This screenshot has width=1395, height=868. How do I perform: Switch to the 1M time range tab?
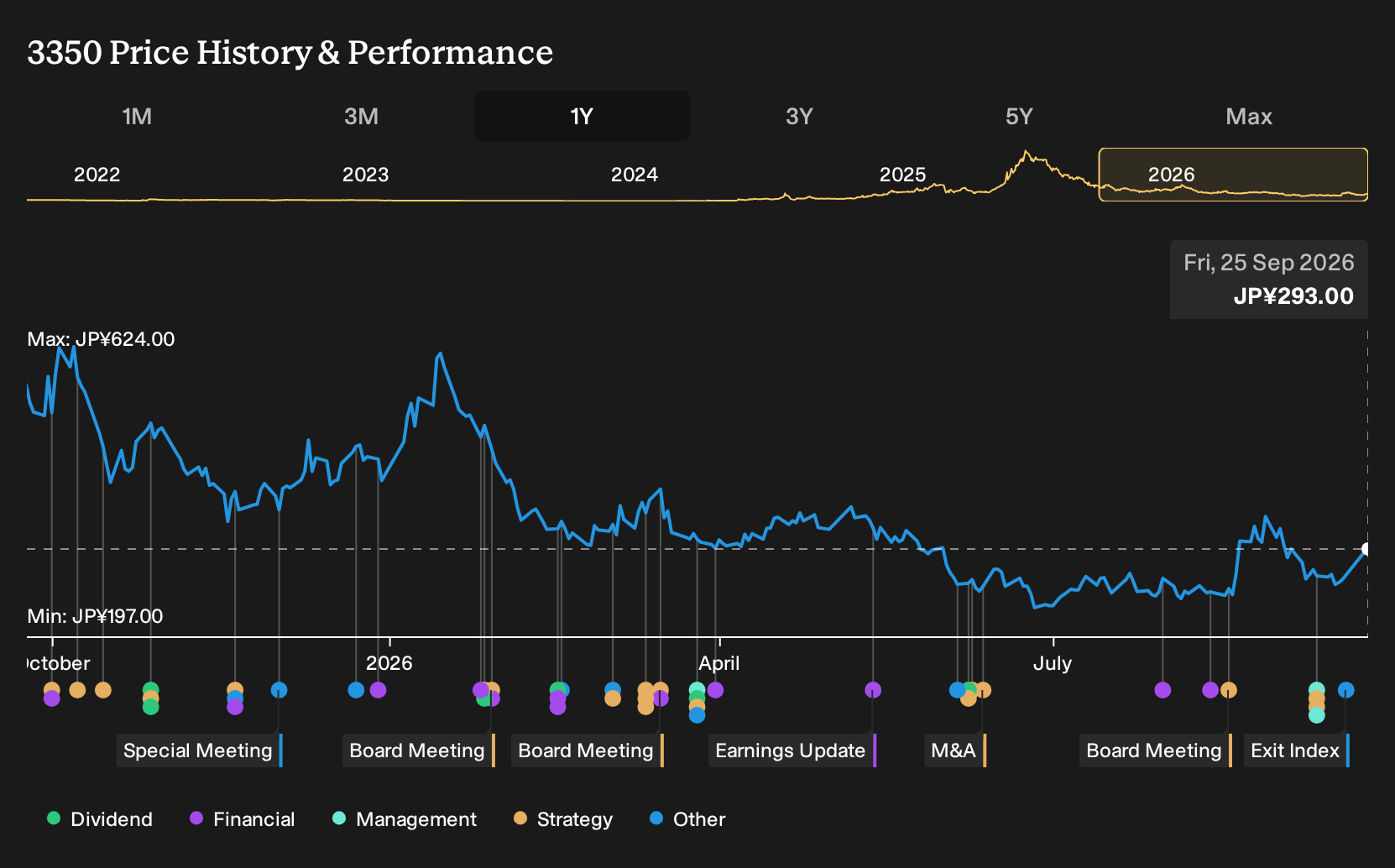pos(137,116)
